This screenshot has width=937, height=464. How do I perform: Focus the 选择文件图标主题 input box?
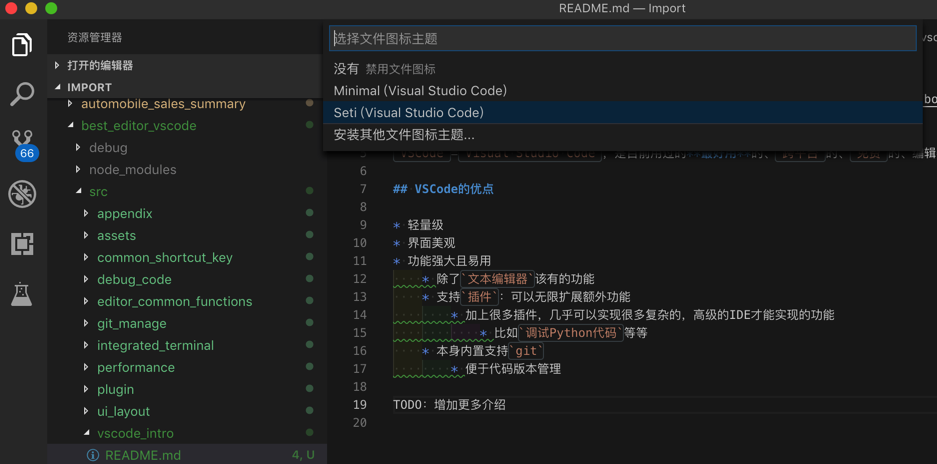click(623, 38)
